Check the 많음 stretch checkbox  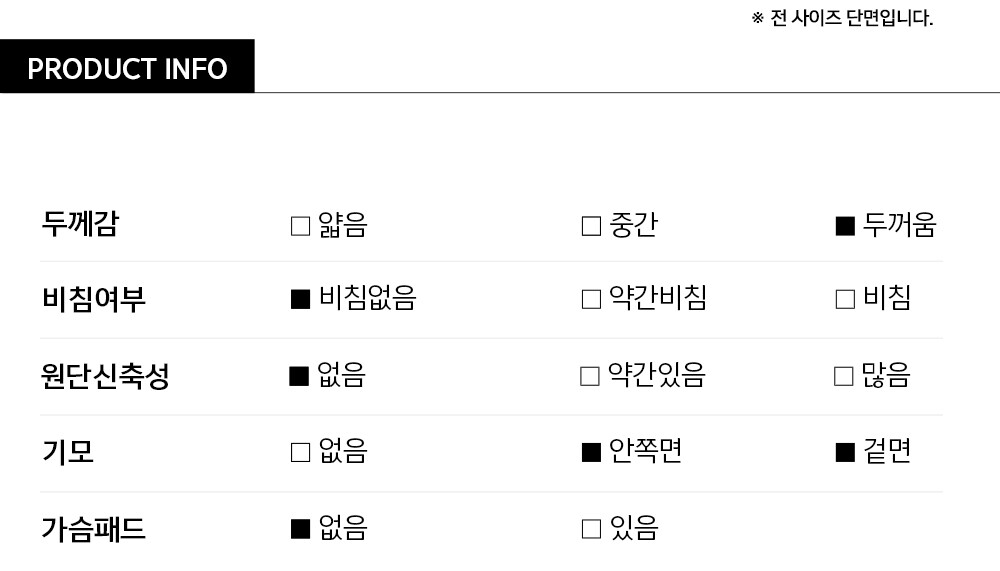(x=844, y=376)
